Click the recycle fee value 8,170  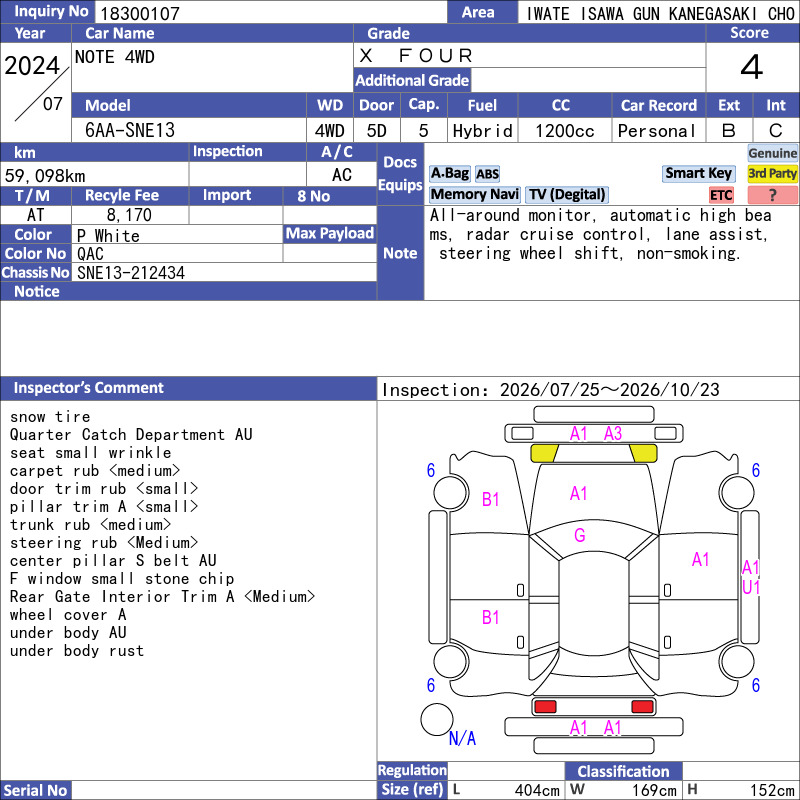point(129,215)
